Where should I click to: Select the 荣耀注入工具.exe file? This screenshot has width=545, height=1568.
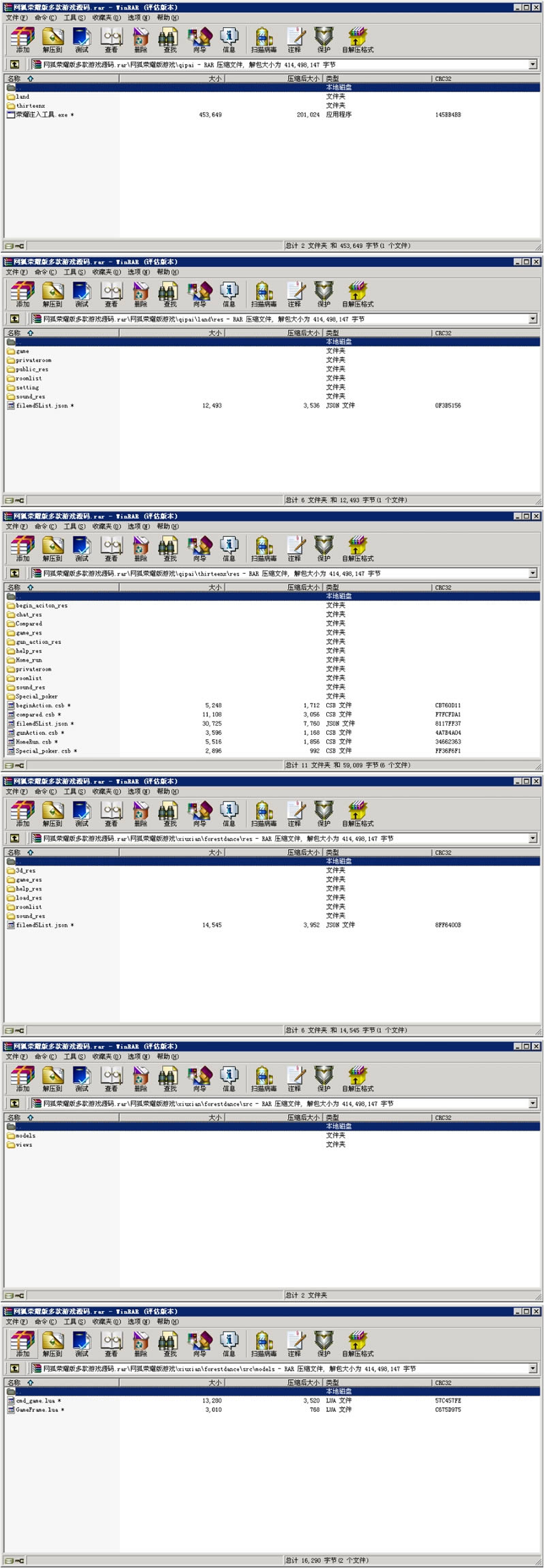pyautogui.click(x=42, y=115)
